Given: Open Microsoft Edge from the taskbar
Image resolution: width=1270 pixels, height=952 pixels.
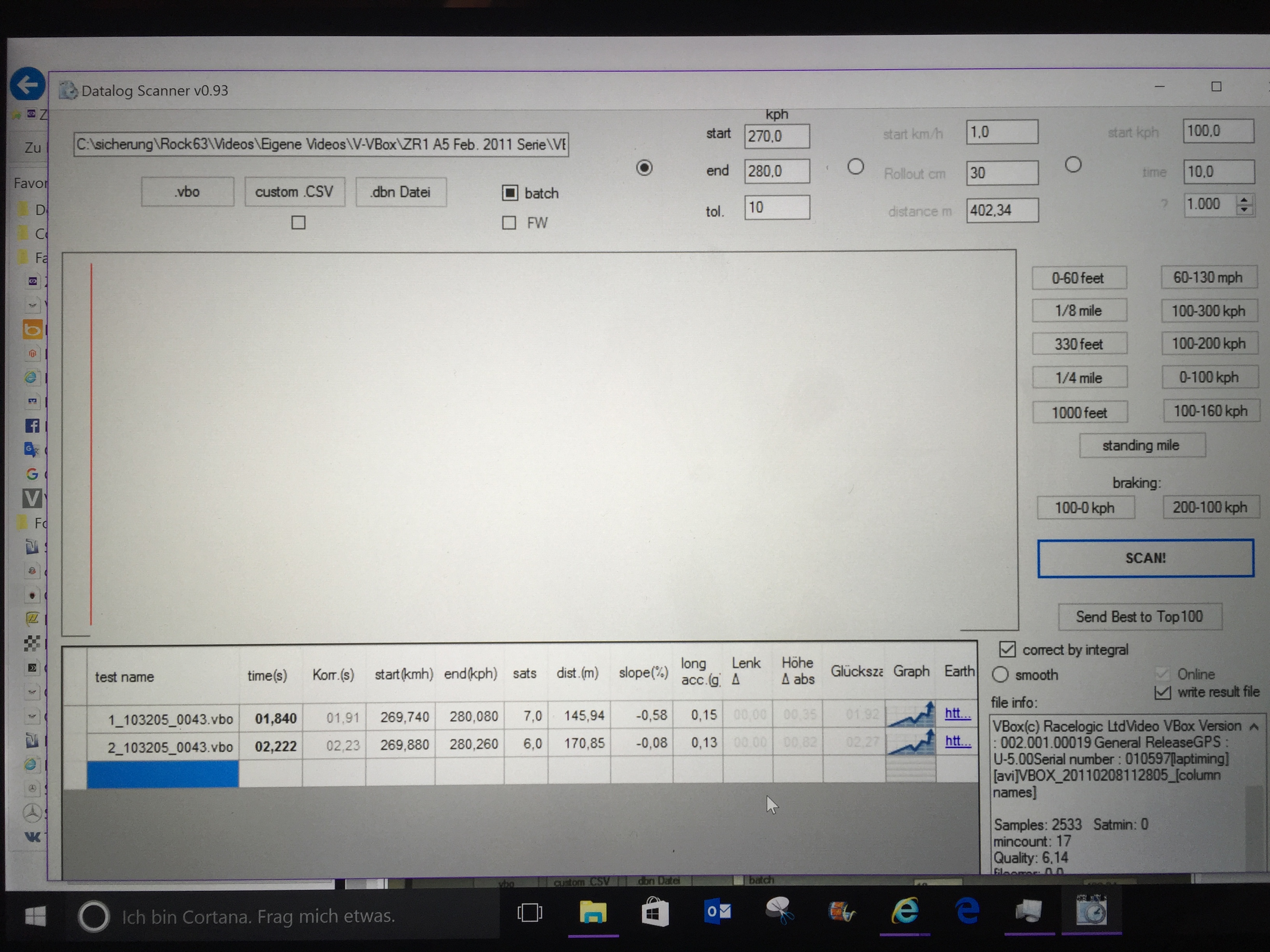Looking at the screenshot, I should 967,911.
